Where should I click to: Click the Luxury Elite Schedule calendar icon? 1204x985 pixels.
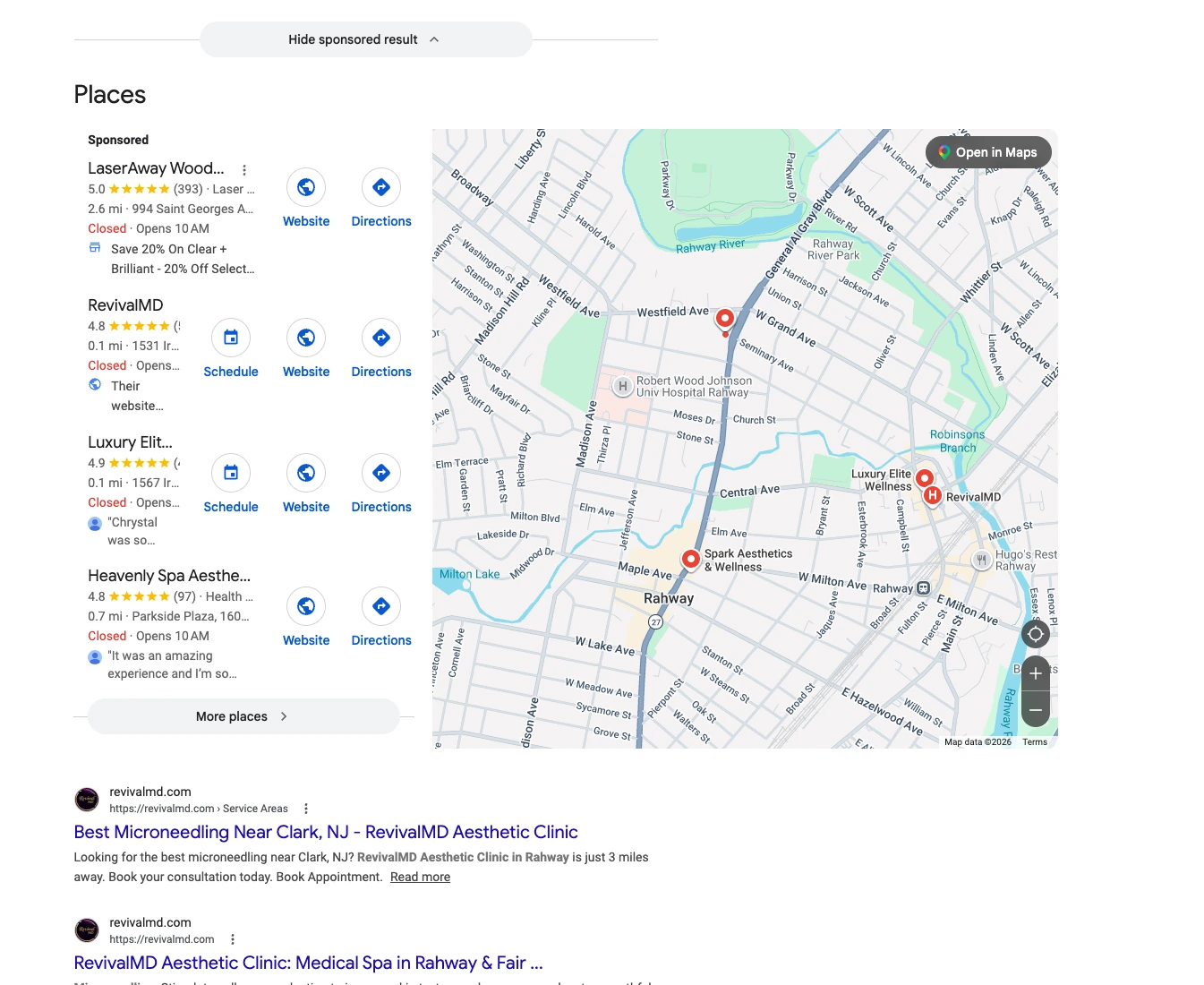pyautogui.click(x=231, y=473)
